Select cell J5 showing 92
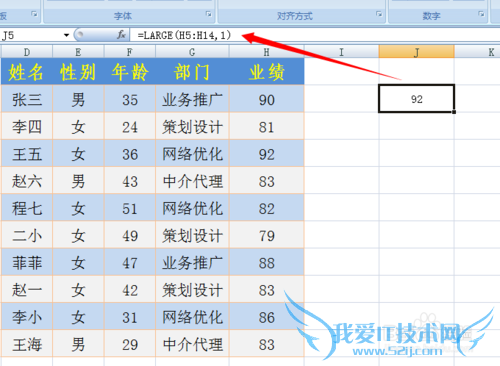The height and width of the screenshot is (366, 500). click(x=417, y=99)
